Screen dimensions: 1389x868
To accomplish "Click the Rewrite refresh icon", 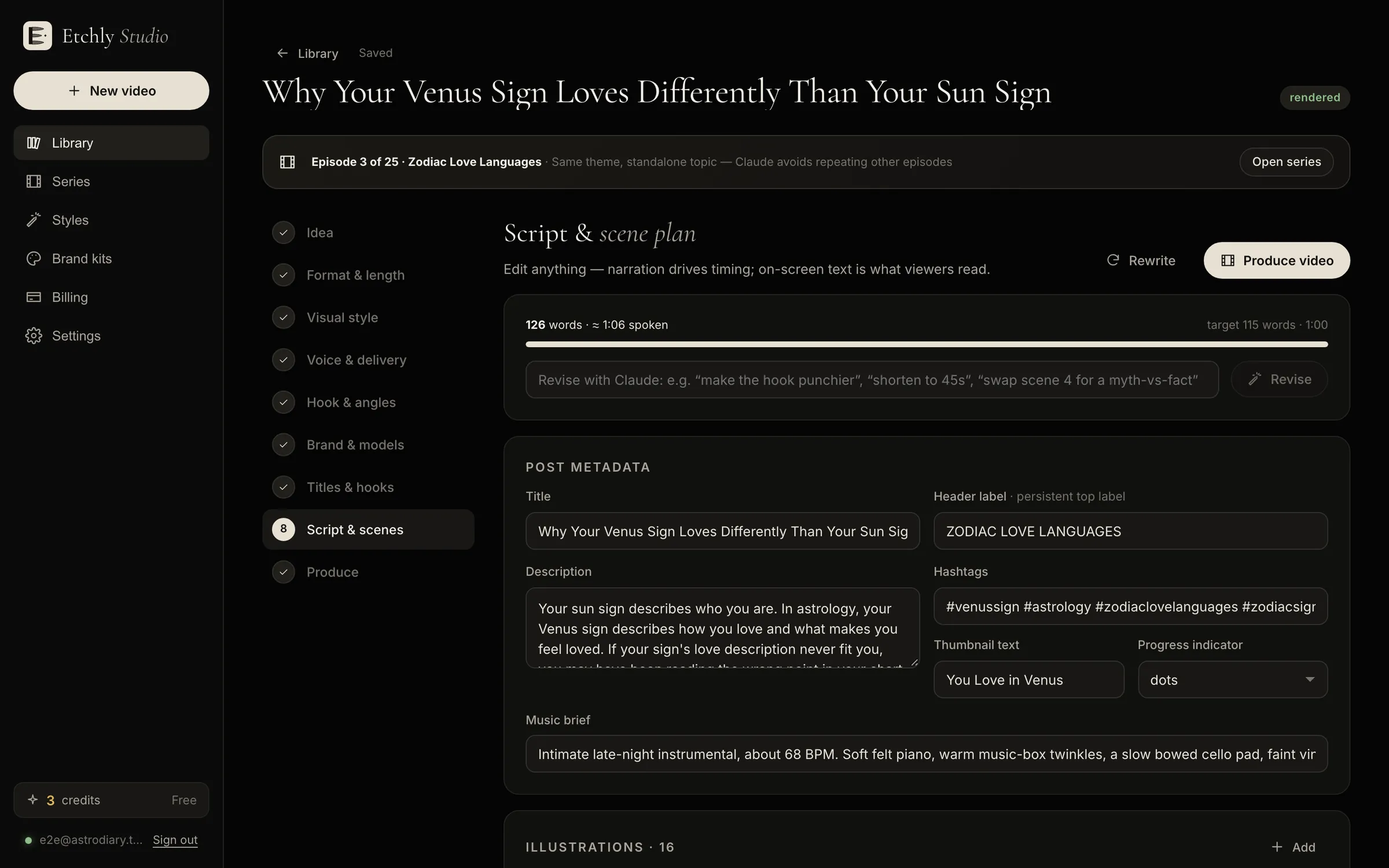I will (1112, 260).
